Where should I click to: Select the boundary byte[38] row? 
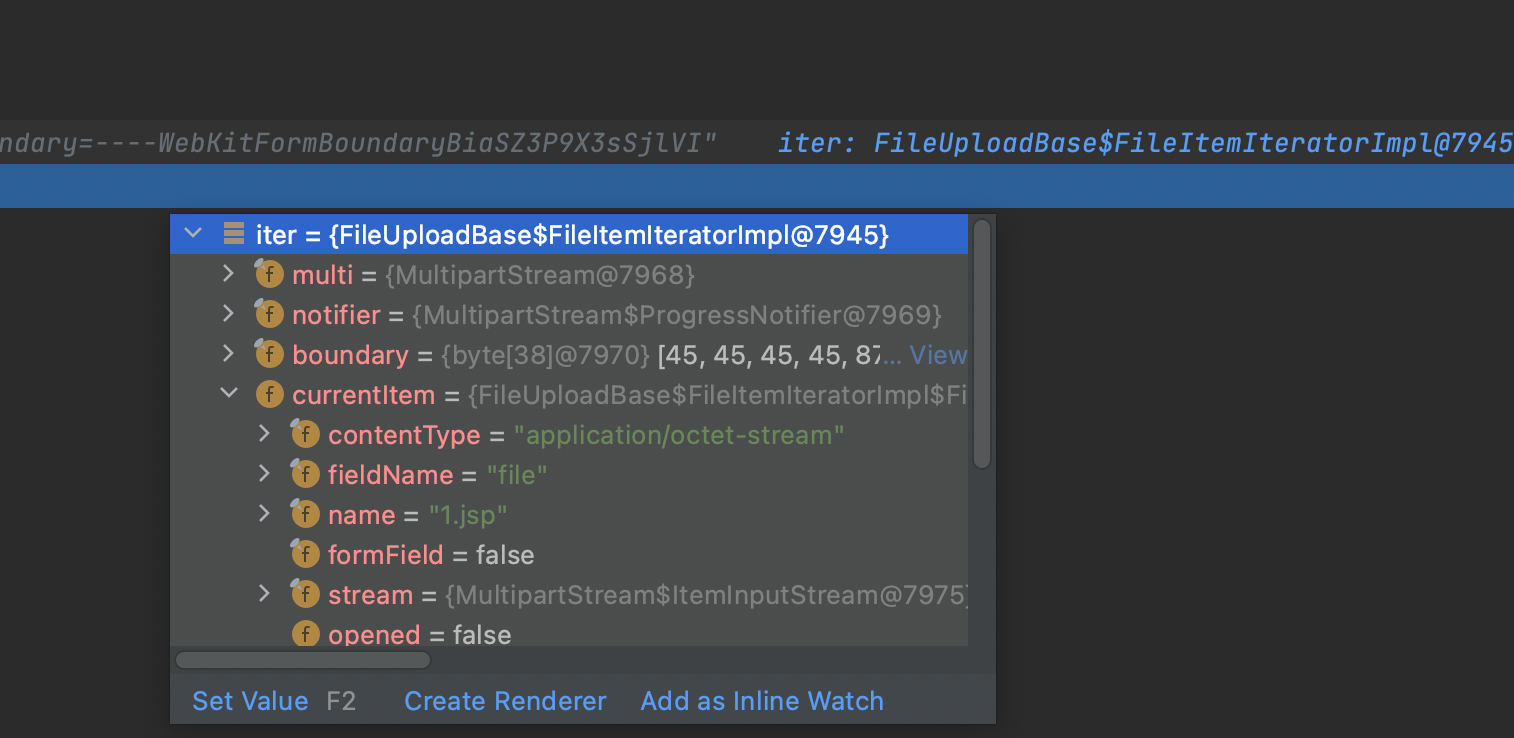pos(569,354)
